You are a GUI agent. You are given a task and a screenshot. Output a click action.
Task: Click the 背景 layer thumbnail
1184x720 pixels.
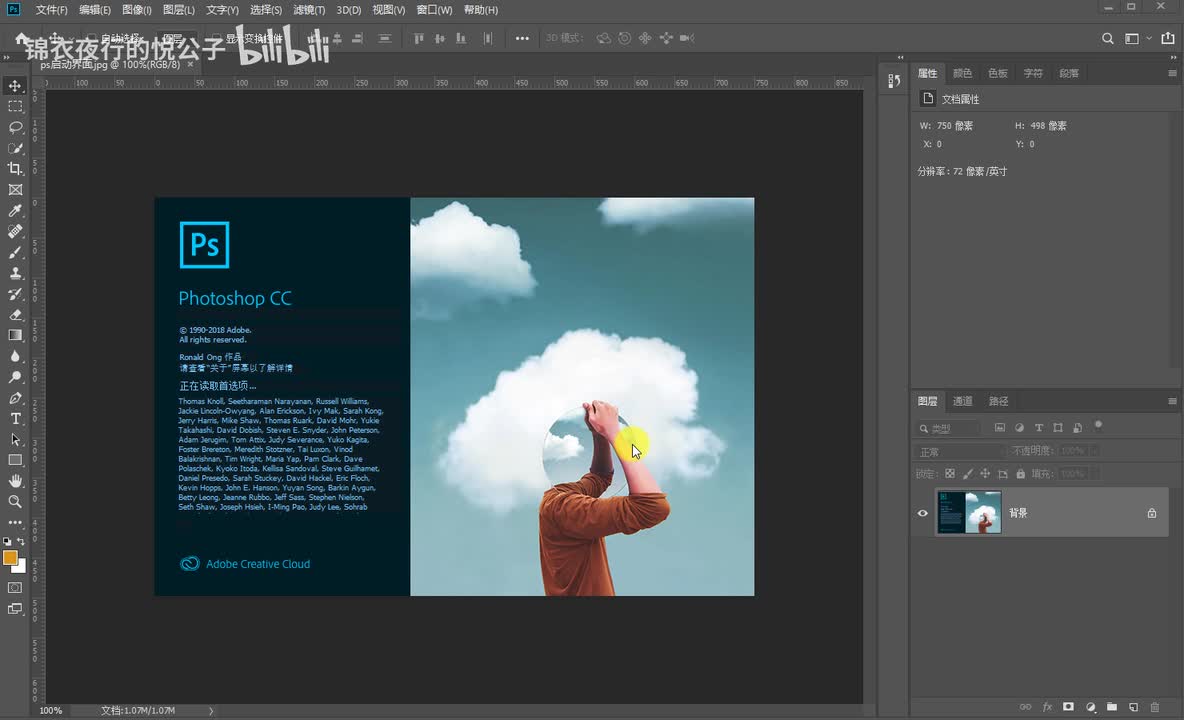(x=969, y=513)
